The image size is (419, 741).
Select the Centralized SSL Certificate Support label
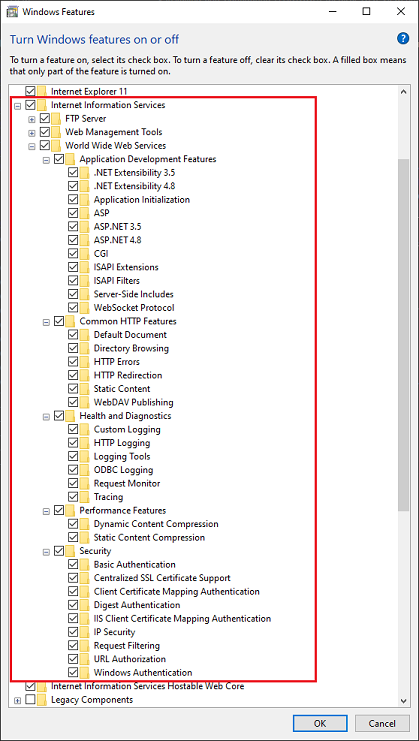click(x=162, y=578)
